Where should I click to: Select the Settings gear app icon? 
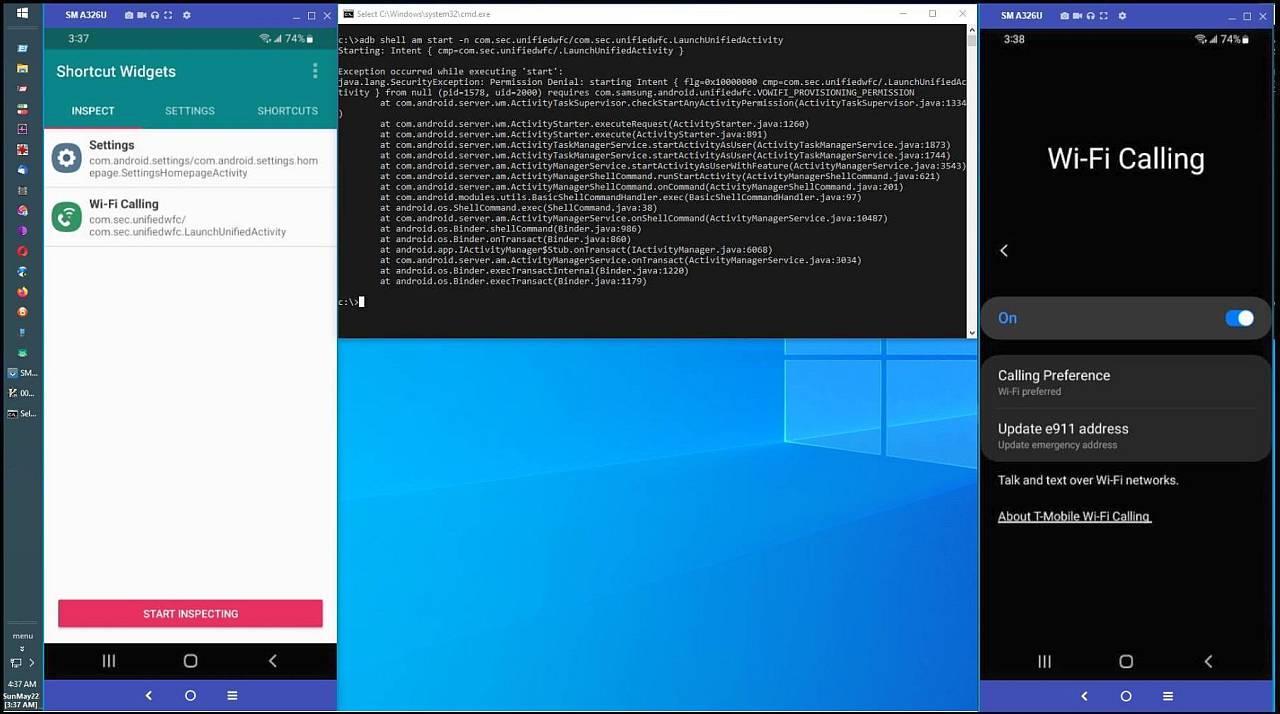point(67,157)
